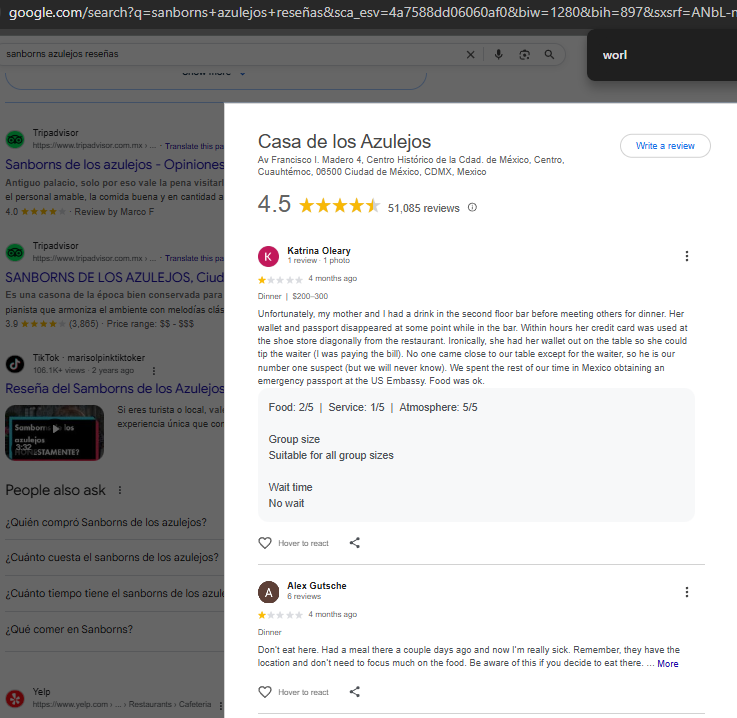Click the Write a review button
The height and width of the screenshot is (718, 737).
click(x=665, y=146)
